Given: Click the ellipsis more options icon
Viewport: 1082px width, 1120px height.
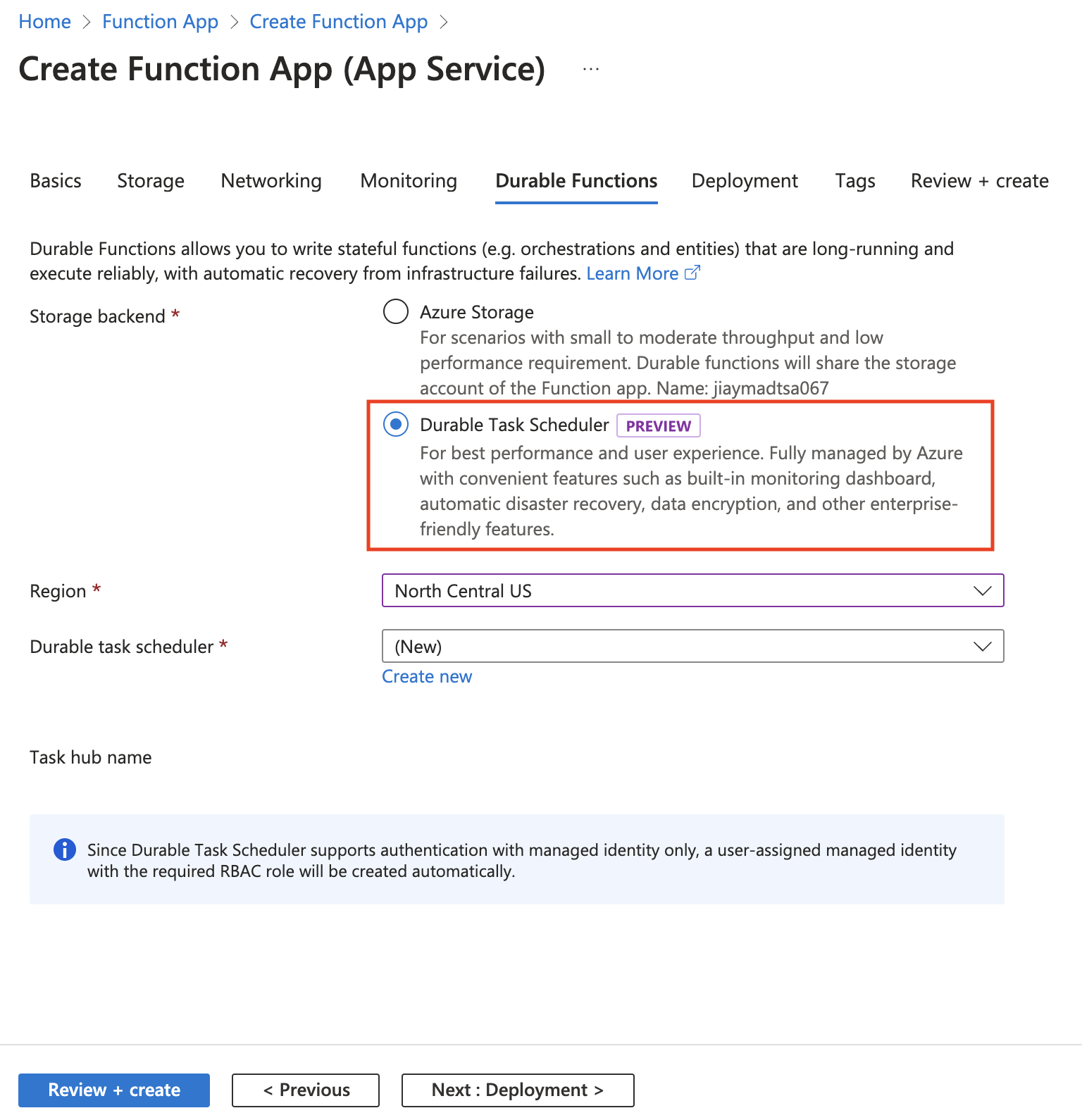Looking at the screenshot, I should 591,69.
